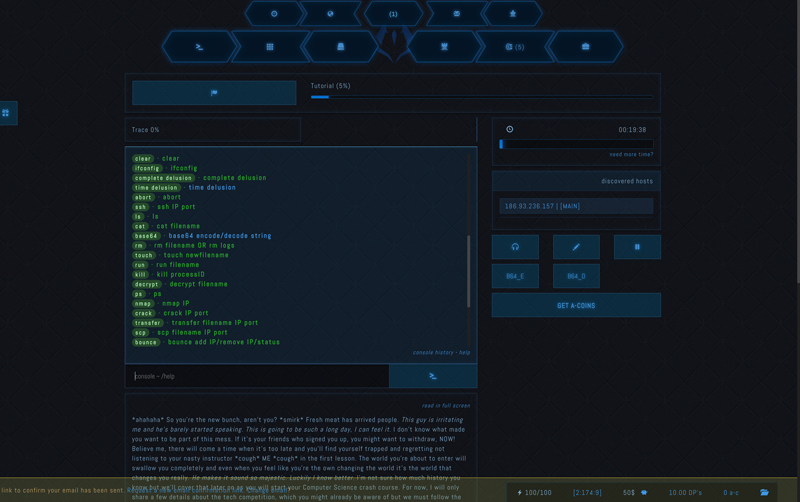Open the gift icon on left edge
The width and height of the screenshot is (800, 502).
(6, 113)
